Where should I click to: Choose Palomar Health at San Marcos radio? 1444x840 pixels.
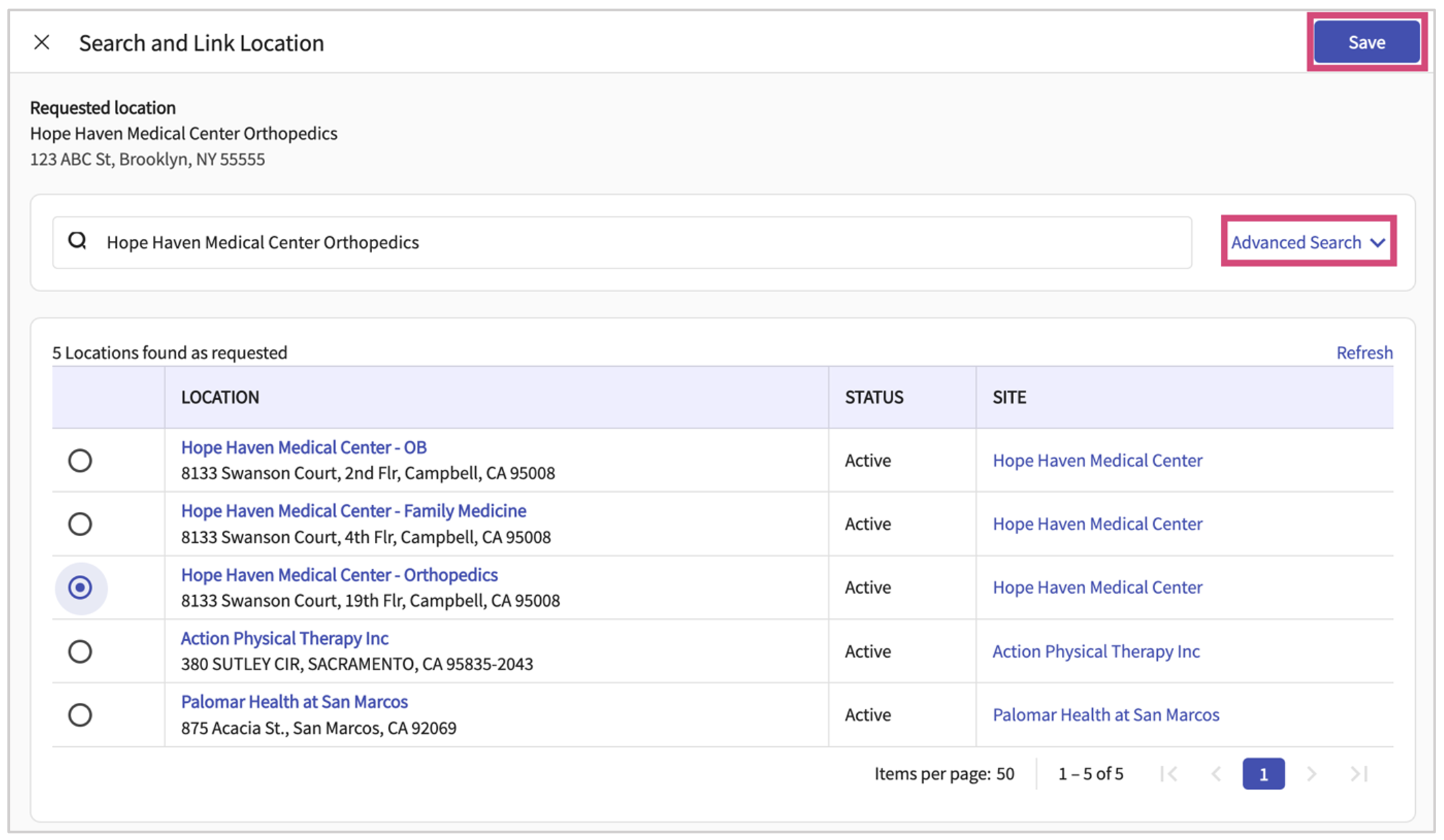[80, 715]
